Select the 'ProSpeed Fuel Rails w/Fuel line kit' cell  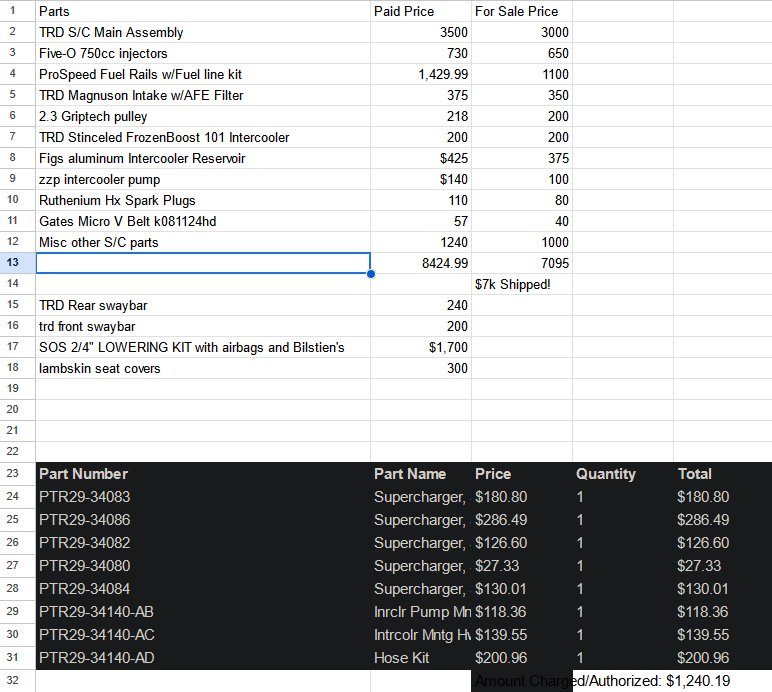pyautogui.click(x=203, y=74)
